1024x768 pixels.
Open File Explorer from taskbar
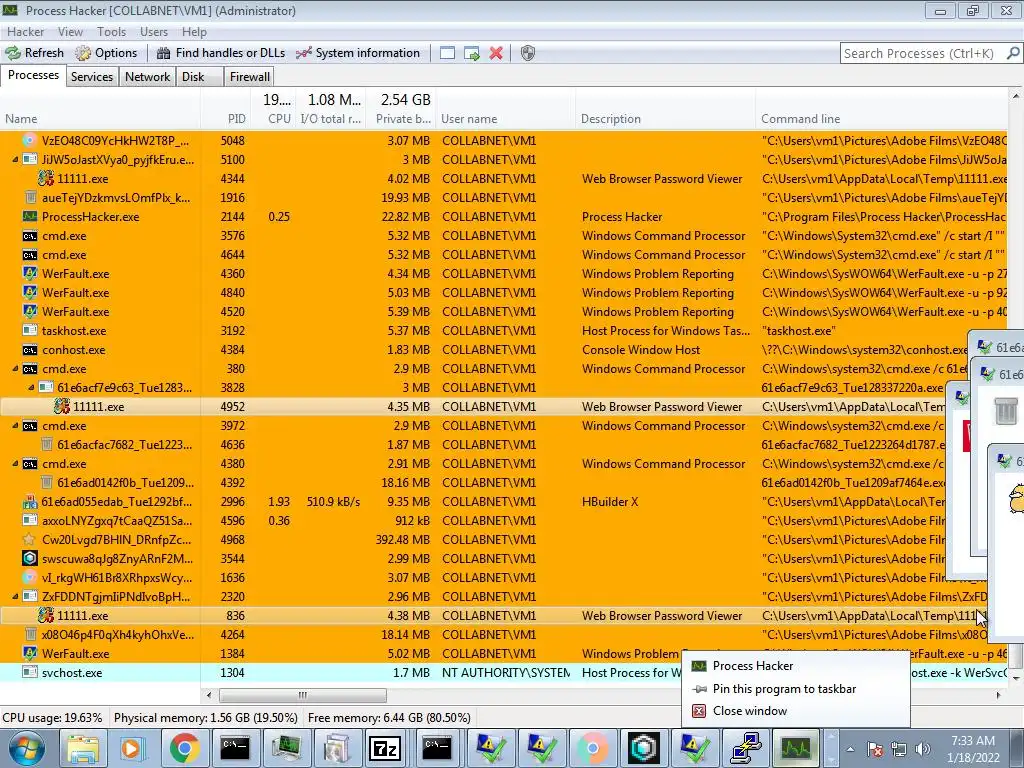tap(83, 748)
